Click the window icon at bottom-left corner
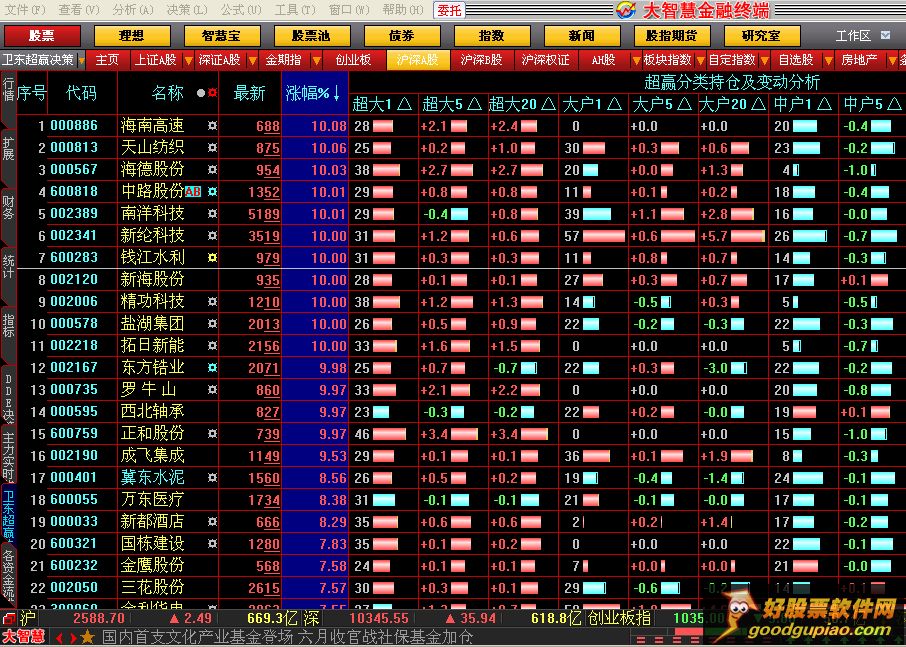 pyautogui.click(x=9, y=619)
